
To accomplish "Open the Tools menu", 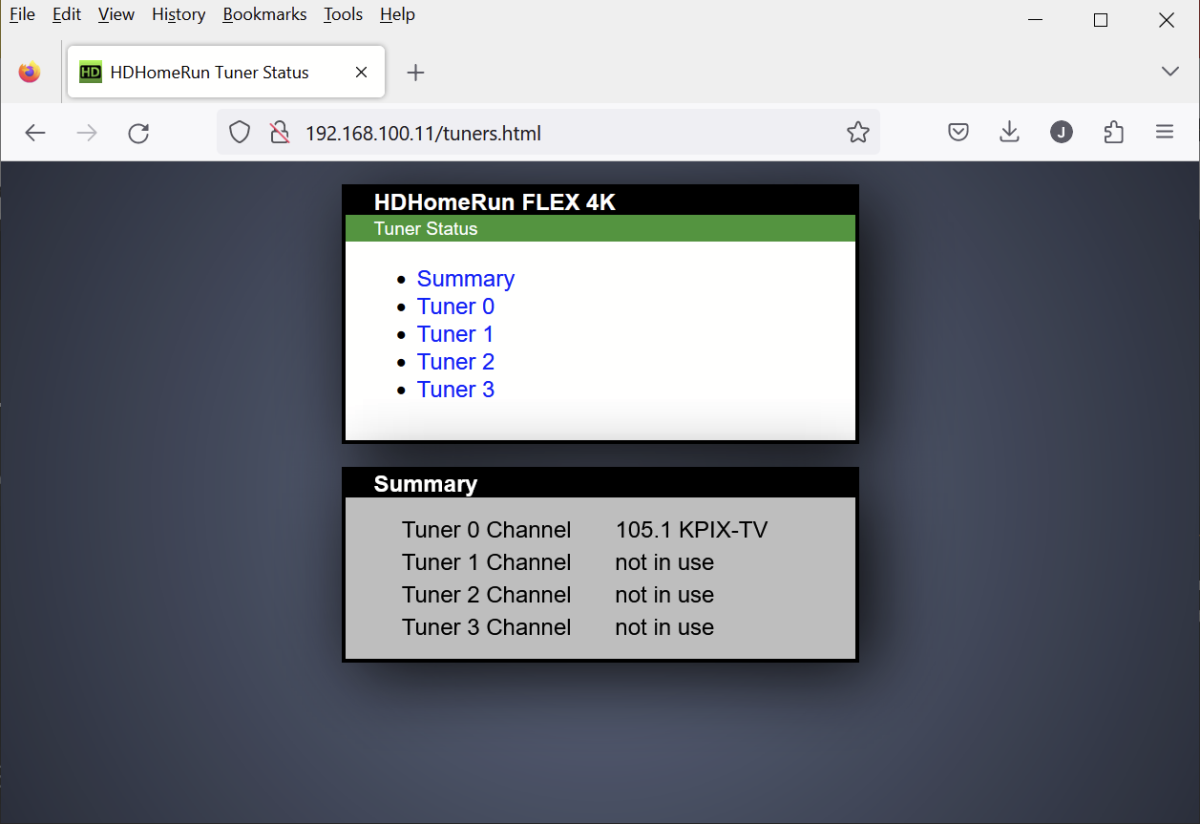I will tap(343, 15).
